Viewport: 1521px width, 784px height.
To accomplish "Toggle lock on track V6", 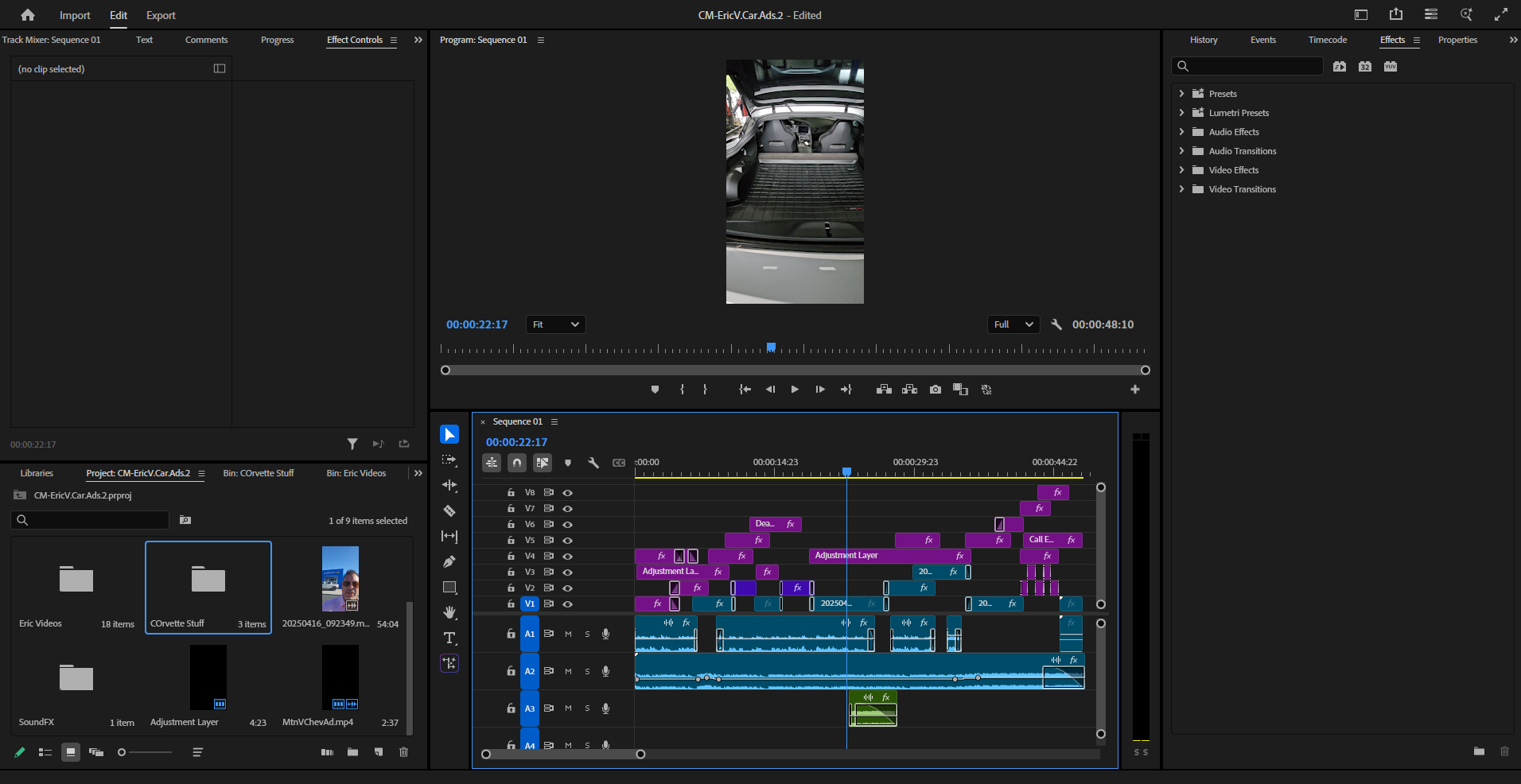I will point(511,525).
